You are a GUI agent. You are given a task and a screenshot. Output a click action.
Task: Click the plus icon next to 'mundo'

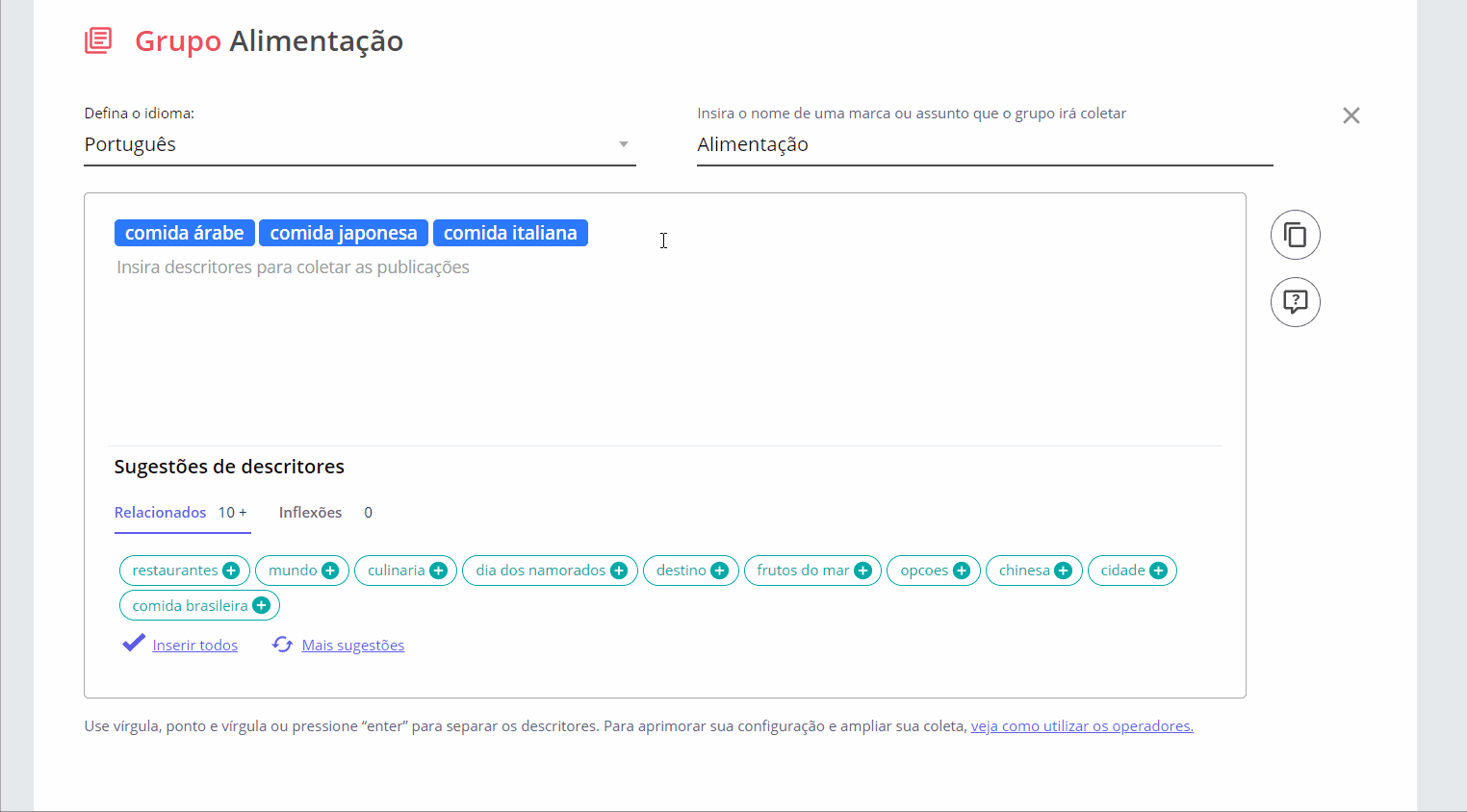(x=330, y=571)
